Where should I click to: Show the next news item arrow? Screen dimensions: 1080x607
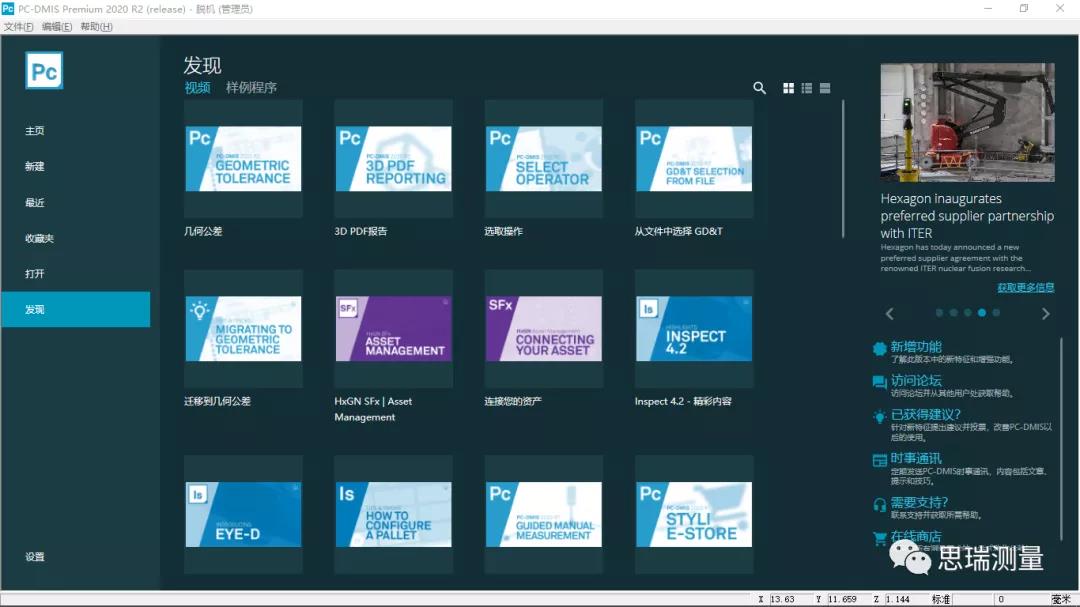point(1046,313)
